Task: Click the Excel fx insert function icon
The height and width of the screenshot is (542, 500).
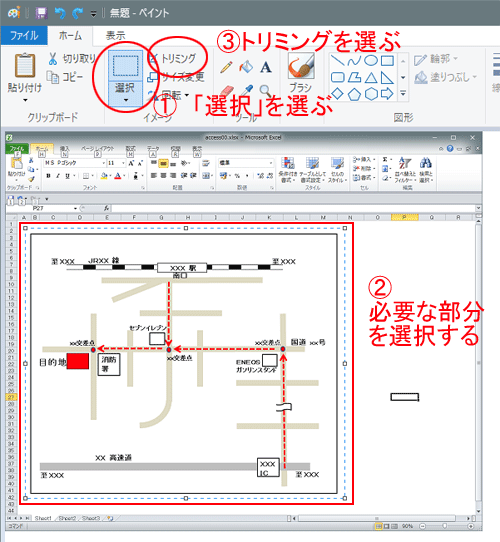Action: click(x=107, y=208)
